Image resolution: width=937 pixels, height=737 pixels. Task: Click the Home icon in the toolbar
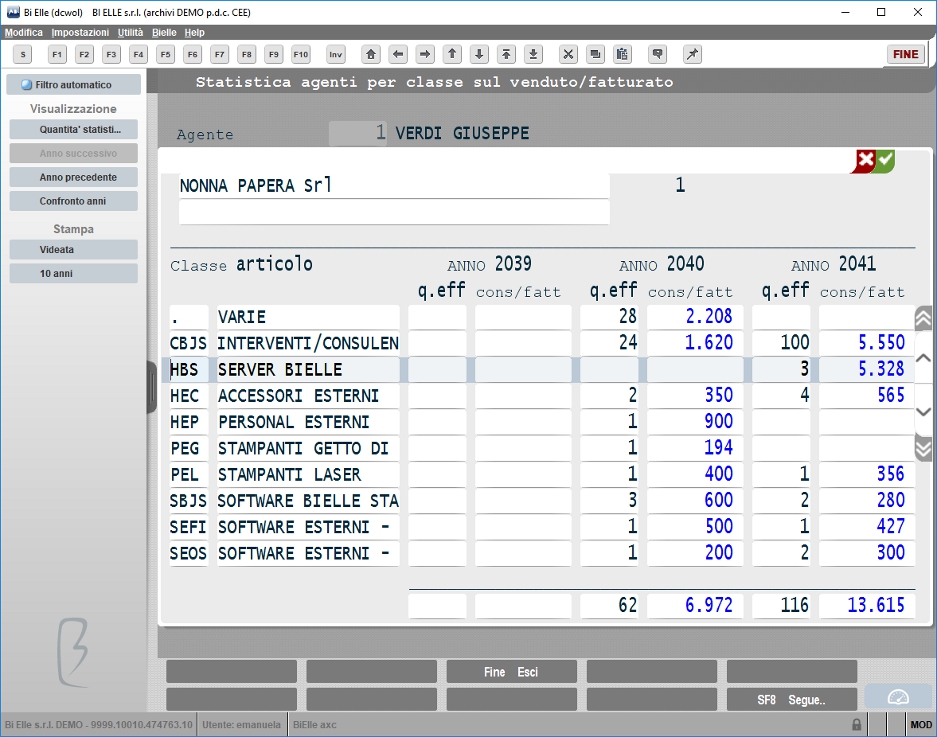pos(371,54)
